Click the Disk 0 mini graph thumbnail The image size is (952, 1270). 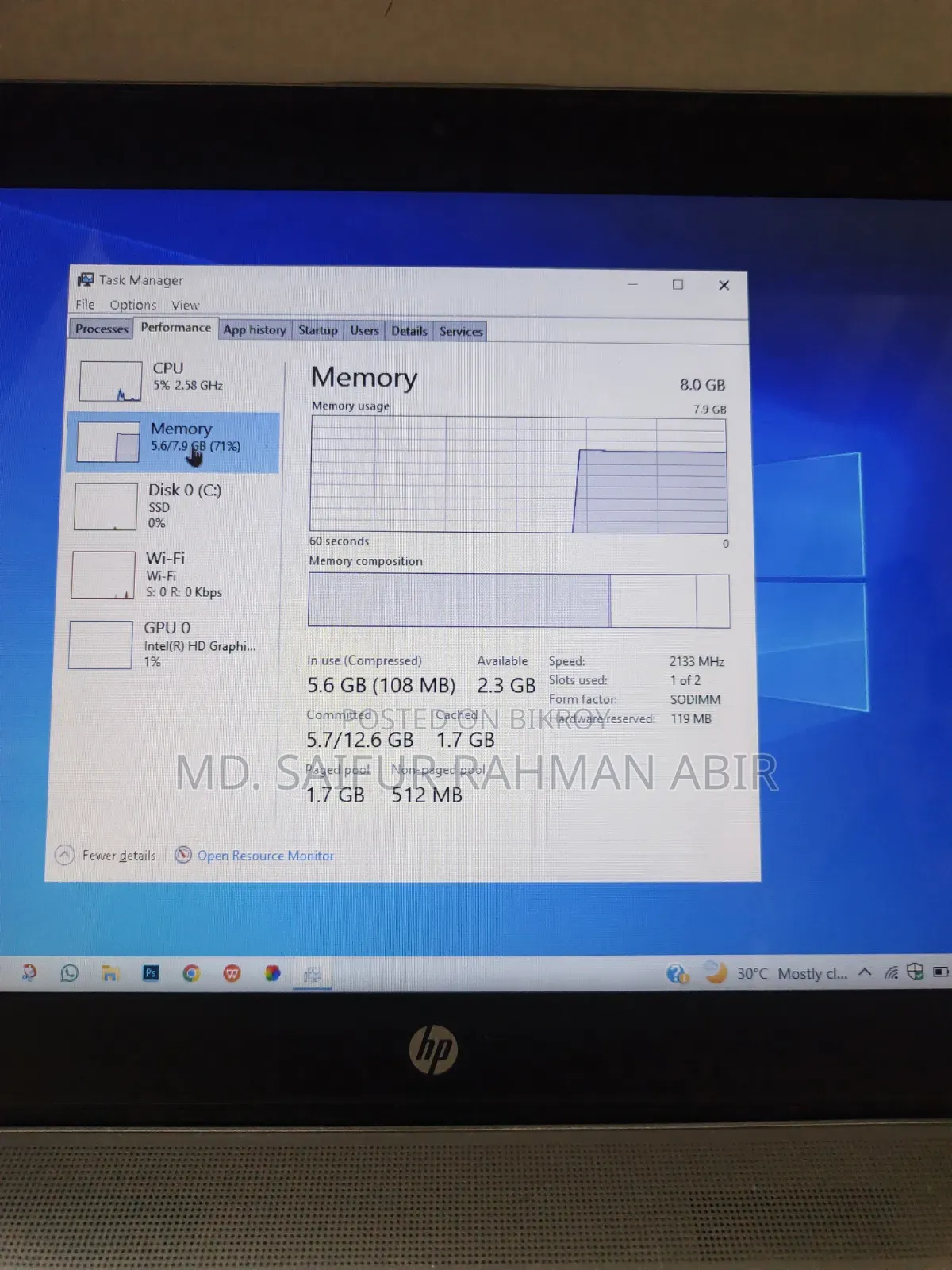[106, 506]
